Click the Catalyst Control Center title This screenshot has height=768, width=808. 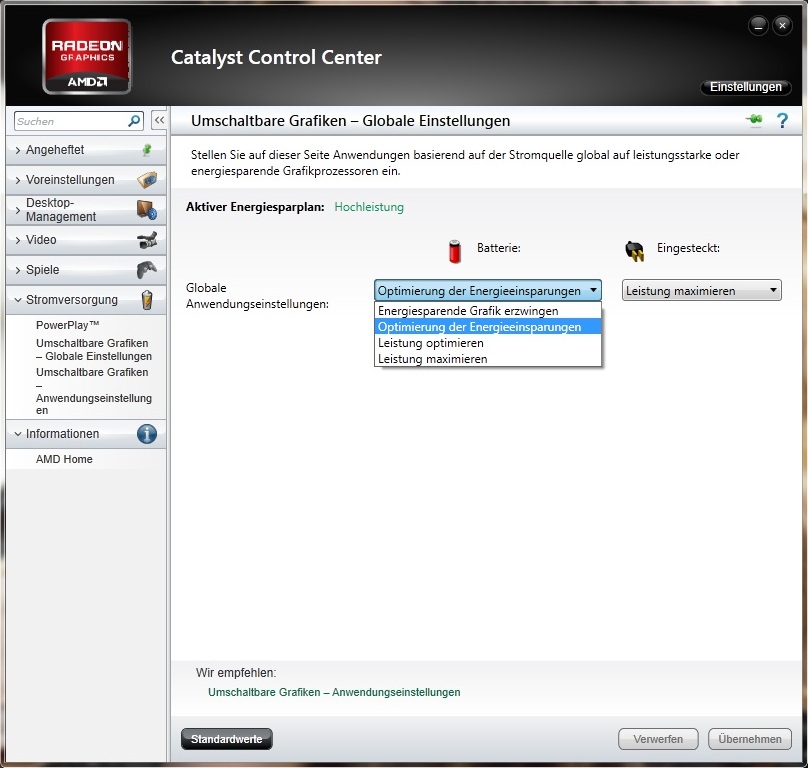pyautogui.click(x=276, y=57)
